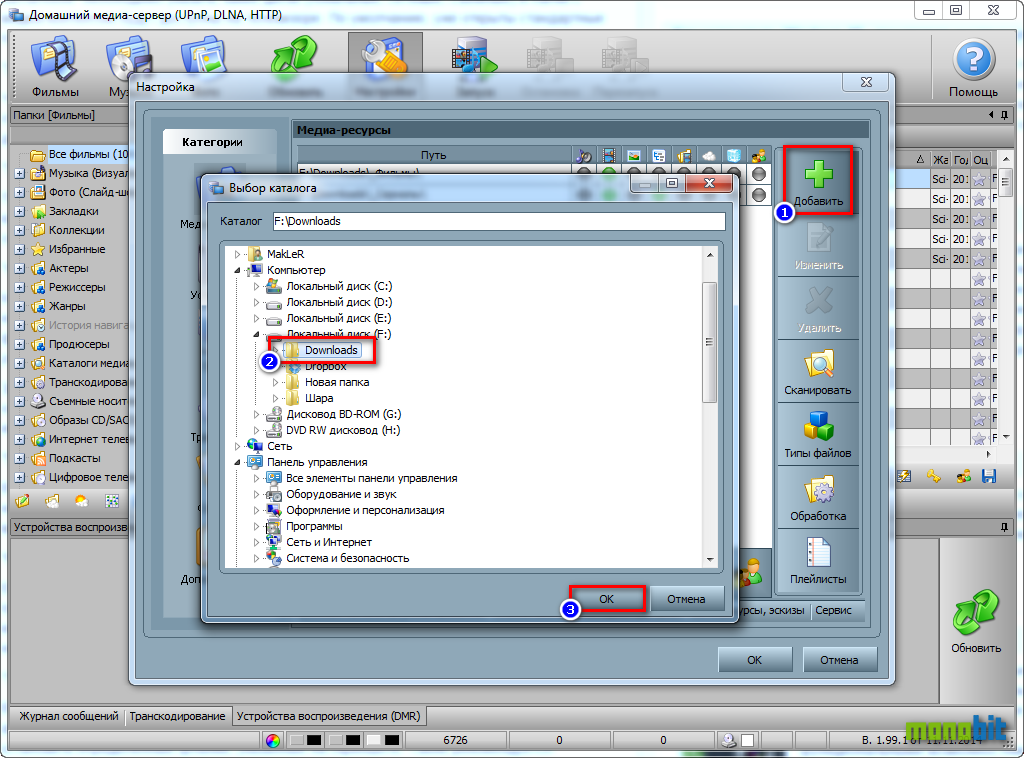Expand the DVD RW дисковод (H:) node
Screen dimensions: 1024x758
(x=256, y=430)
